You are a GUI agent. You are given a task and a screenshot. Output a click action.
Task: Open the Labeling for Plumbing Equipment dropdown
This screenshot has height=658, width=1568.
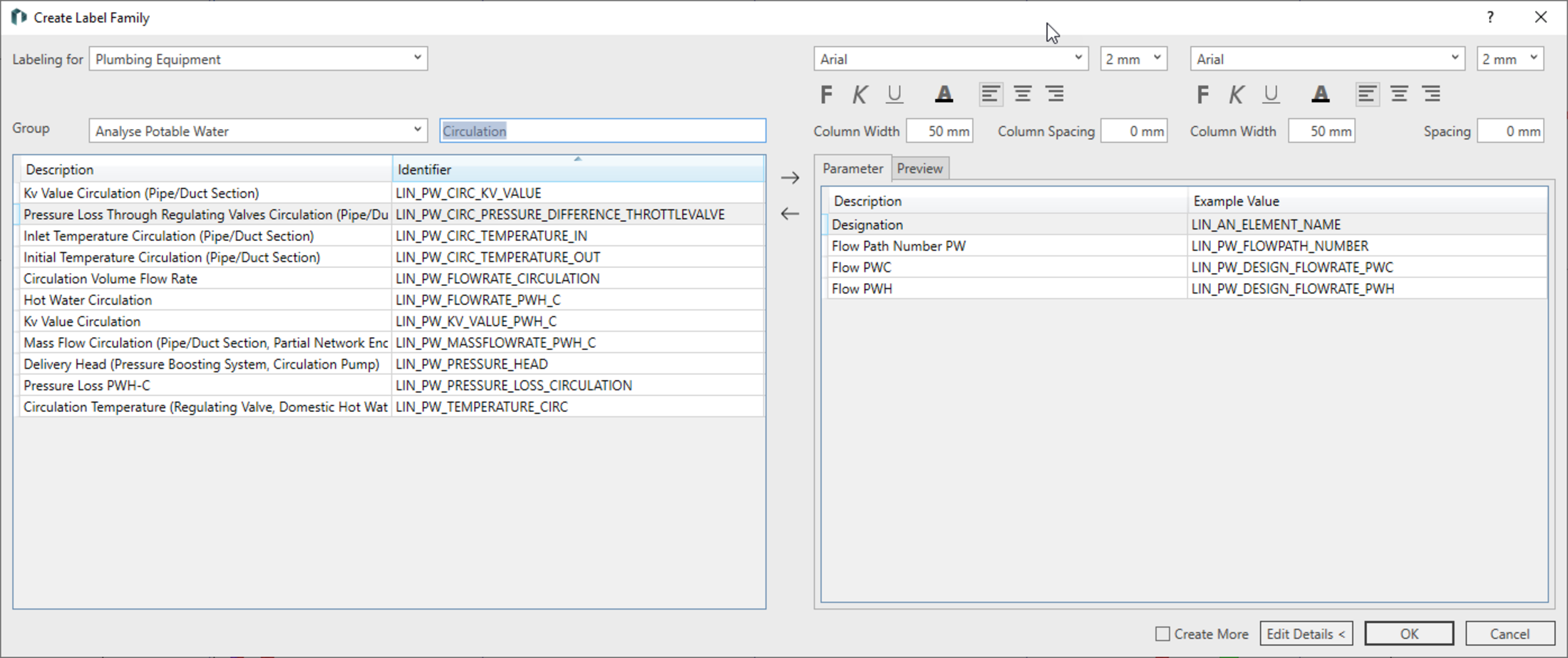coord(258,58)
